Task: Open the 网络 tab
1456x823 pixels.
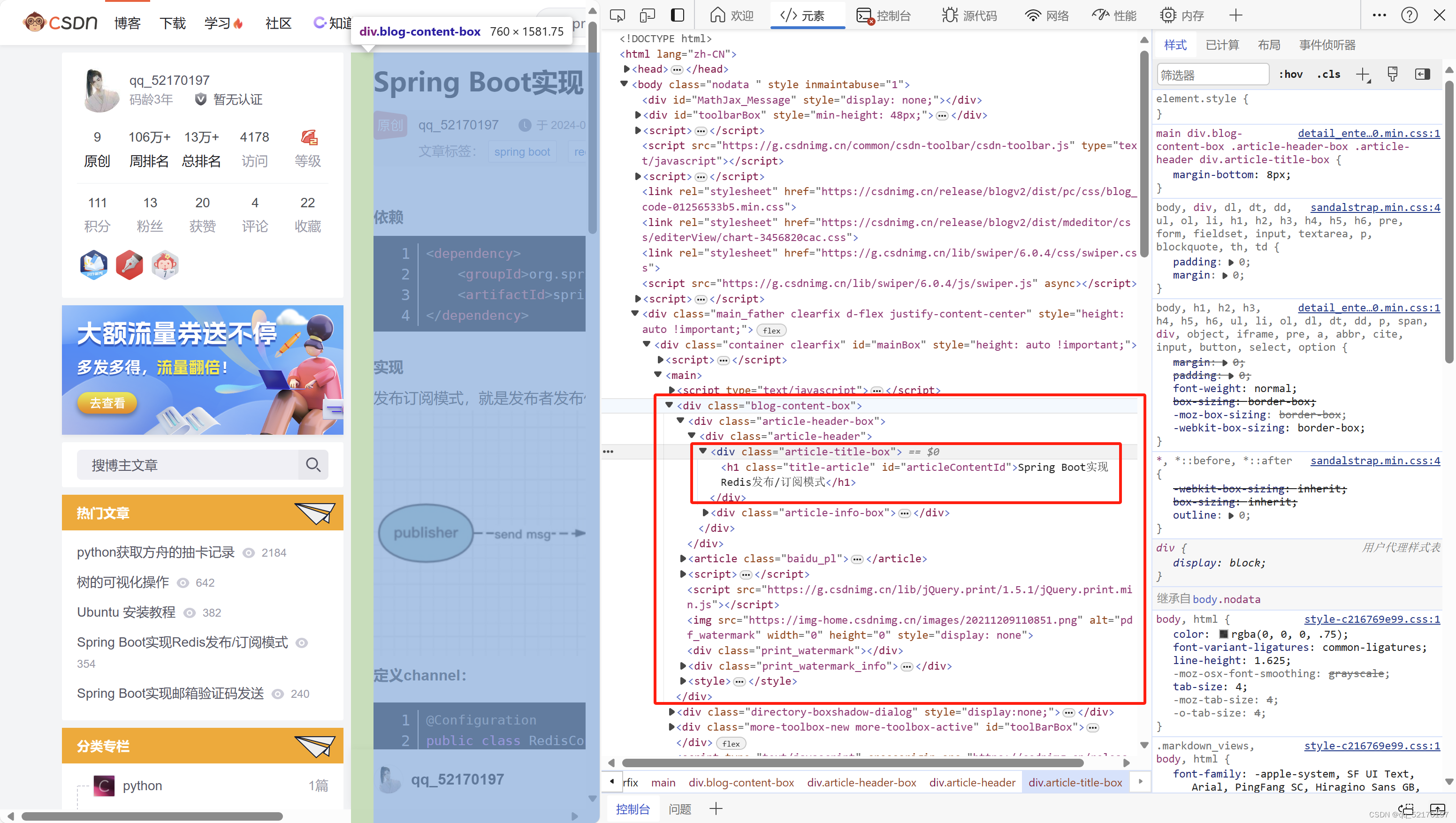Action: [1047, 15]
